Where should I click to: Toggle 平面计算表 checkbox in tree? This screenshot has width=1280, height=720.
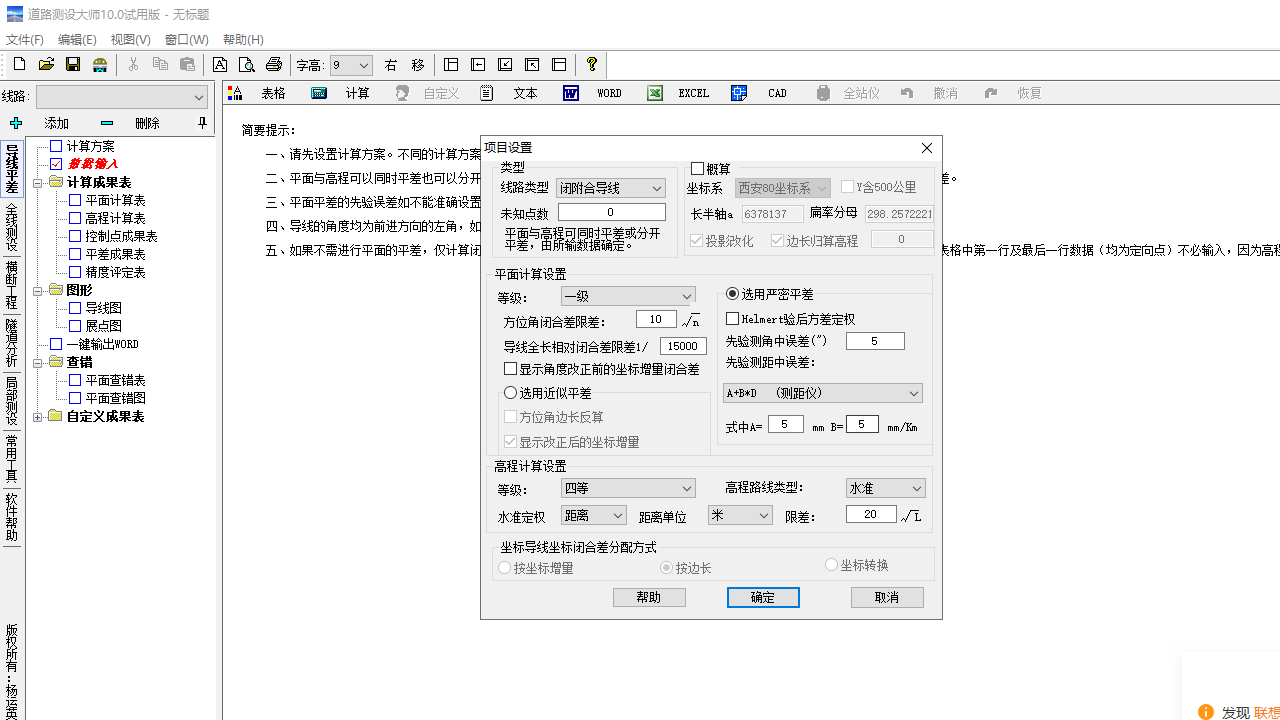click(75, 200)
